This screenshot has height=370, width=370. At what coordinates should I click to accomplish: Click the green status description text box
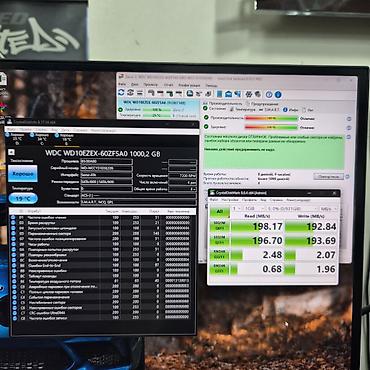pyautogui.click(x=274, y=152)
